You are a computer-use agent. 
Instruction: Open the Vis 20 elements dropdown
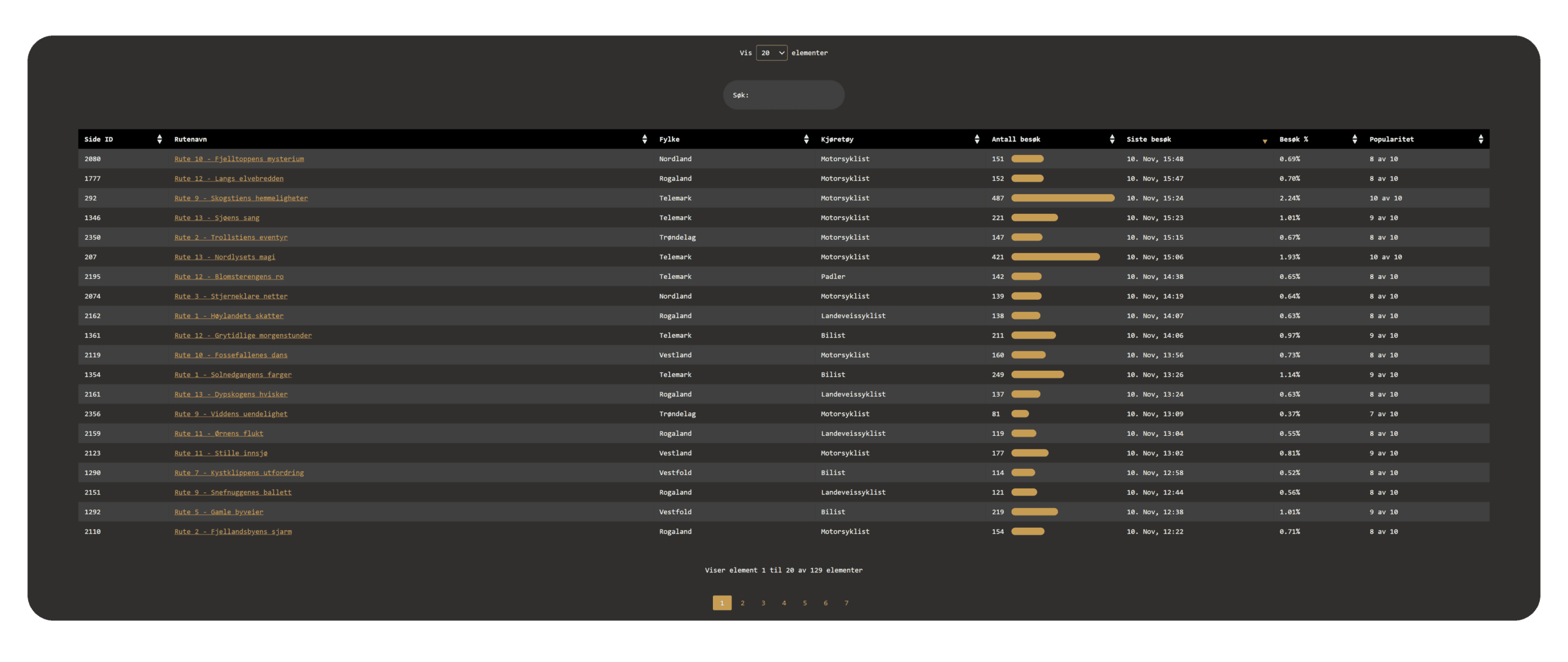point(771,53)
